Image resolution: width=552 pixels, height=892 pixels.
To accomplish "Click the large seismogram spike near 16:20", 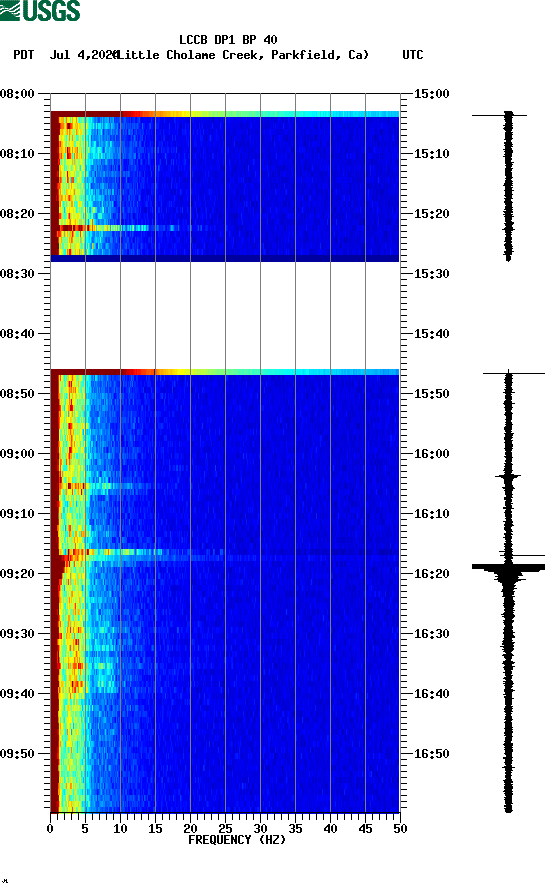I will [508, 568].
